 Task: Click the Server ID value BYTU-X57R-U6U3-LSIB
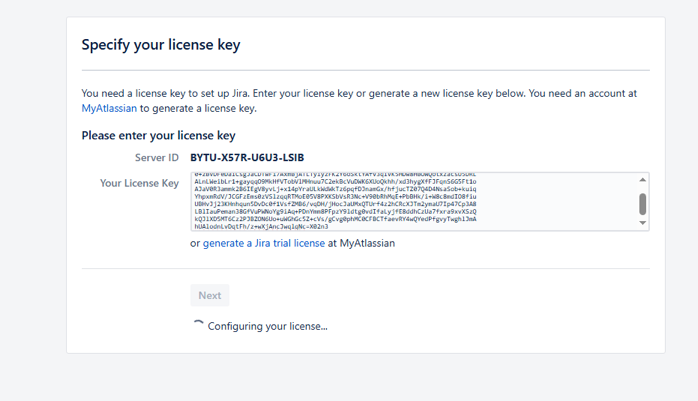247,158
